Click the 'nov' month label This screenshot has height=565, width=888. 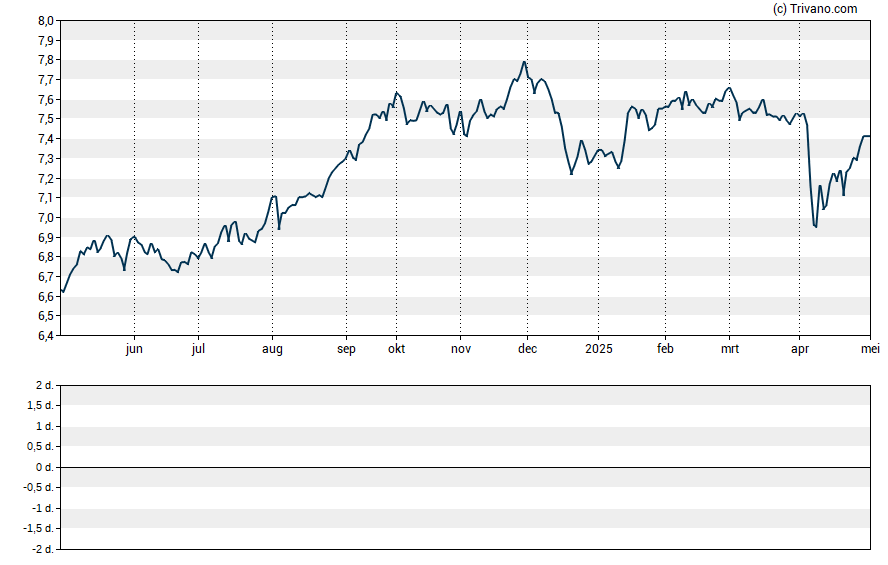(x=460, y=349)
